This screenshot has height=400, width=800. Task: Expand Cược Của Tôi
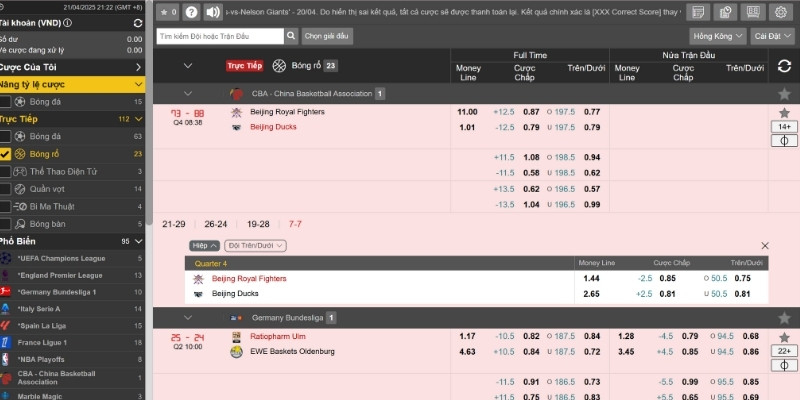point(138,67)
